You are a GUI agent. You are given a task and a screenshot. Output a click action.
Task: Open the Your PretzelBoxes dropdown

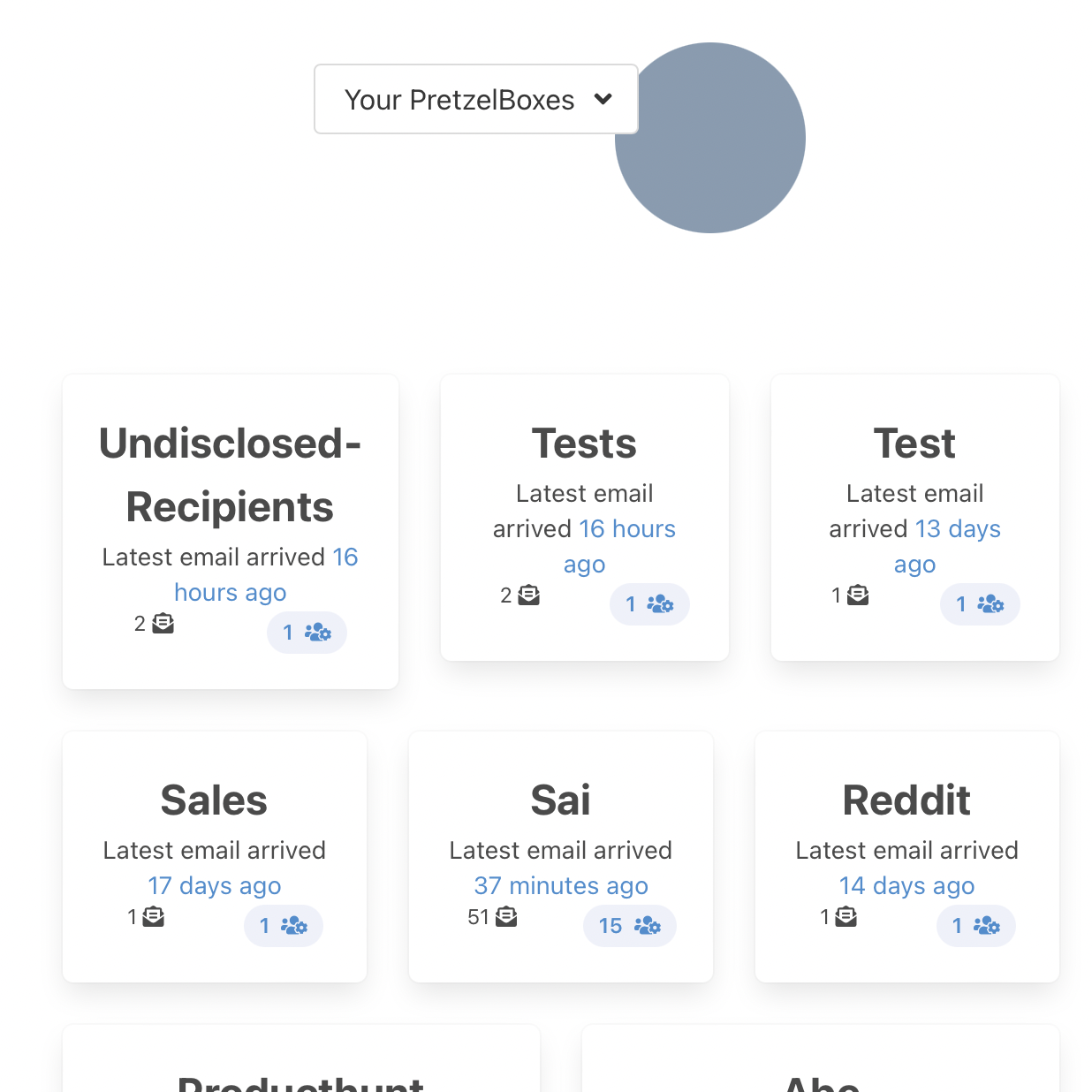(459, 100)
